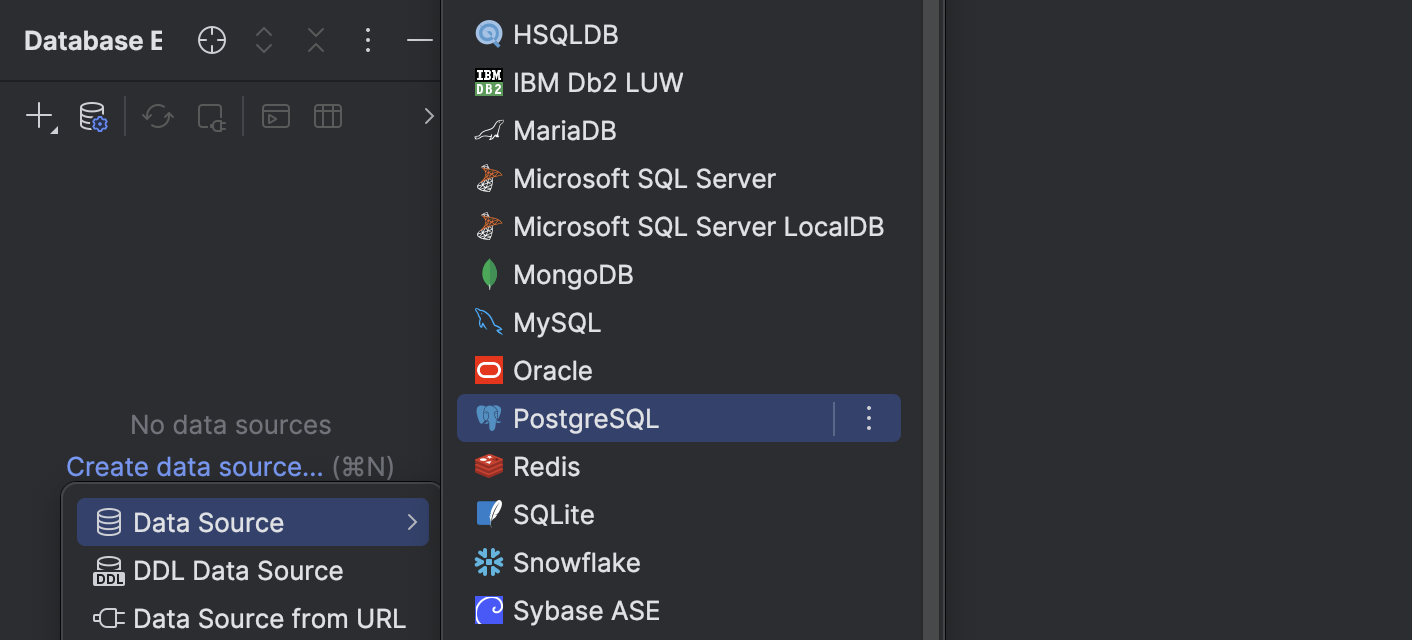Viewport: 1412px width, 640px height.
Task: Select Data Source from URL option
Action: click(x=269, y=619)
